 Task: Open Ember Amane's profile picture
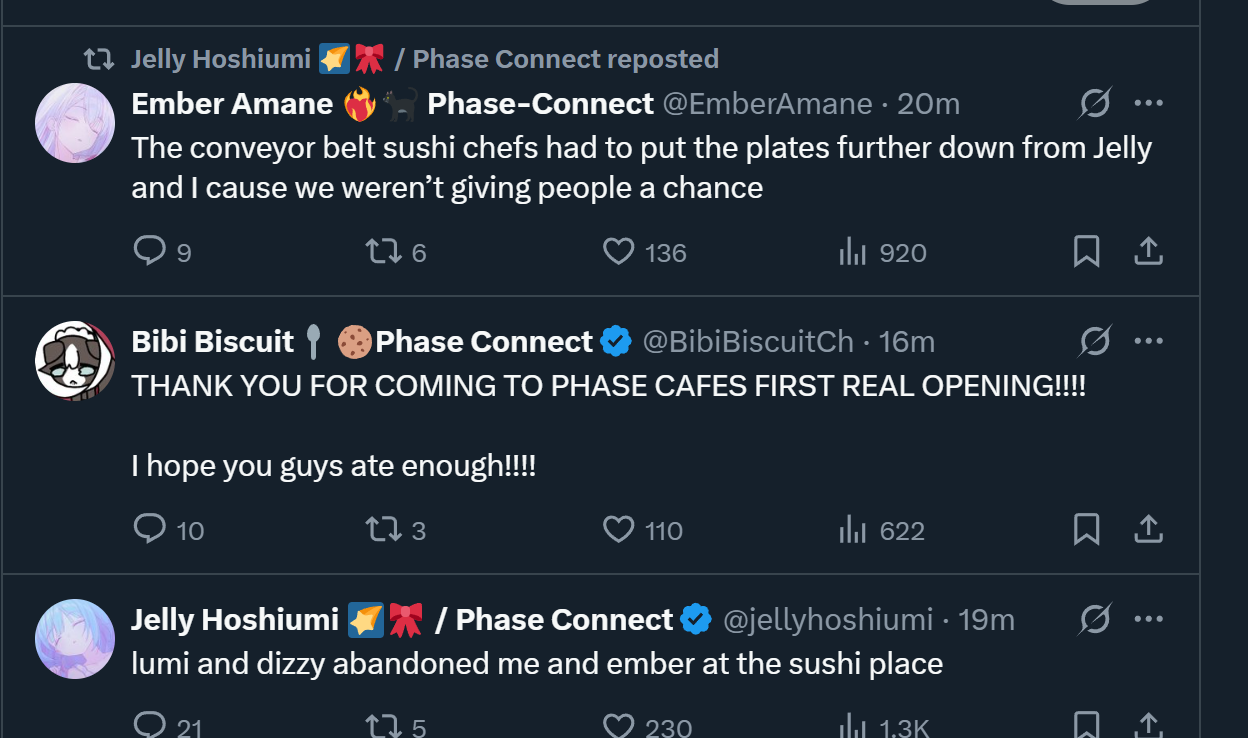click(x=75, y=123)
